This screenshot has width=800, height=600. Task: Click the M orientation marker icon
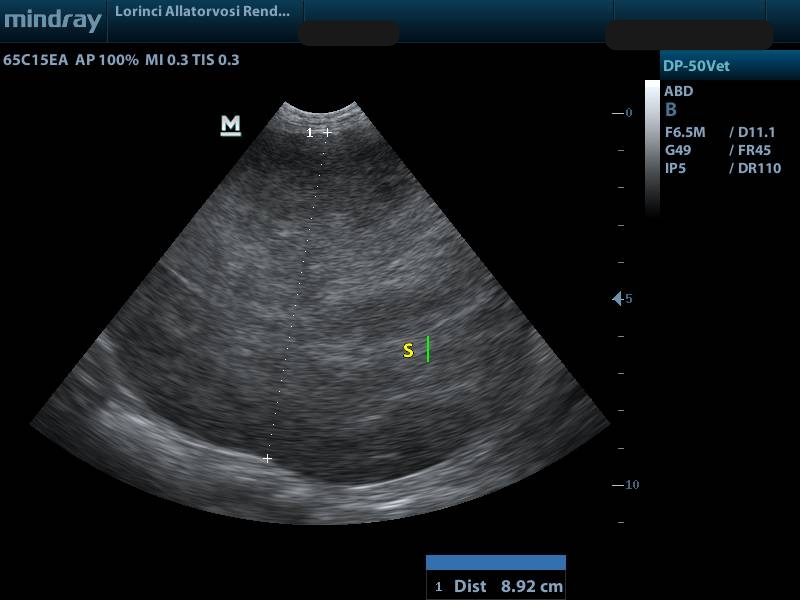231,125
